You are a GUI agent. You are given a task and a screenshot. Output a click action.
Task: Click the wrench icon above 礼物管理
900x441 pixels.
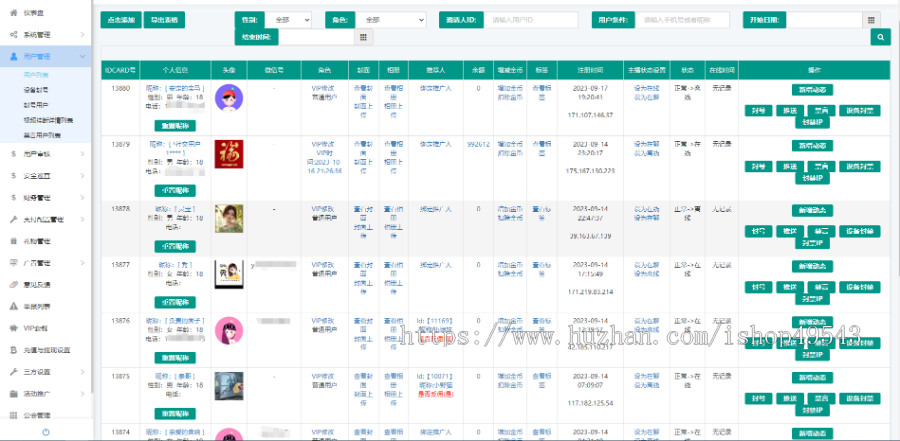13,219
